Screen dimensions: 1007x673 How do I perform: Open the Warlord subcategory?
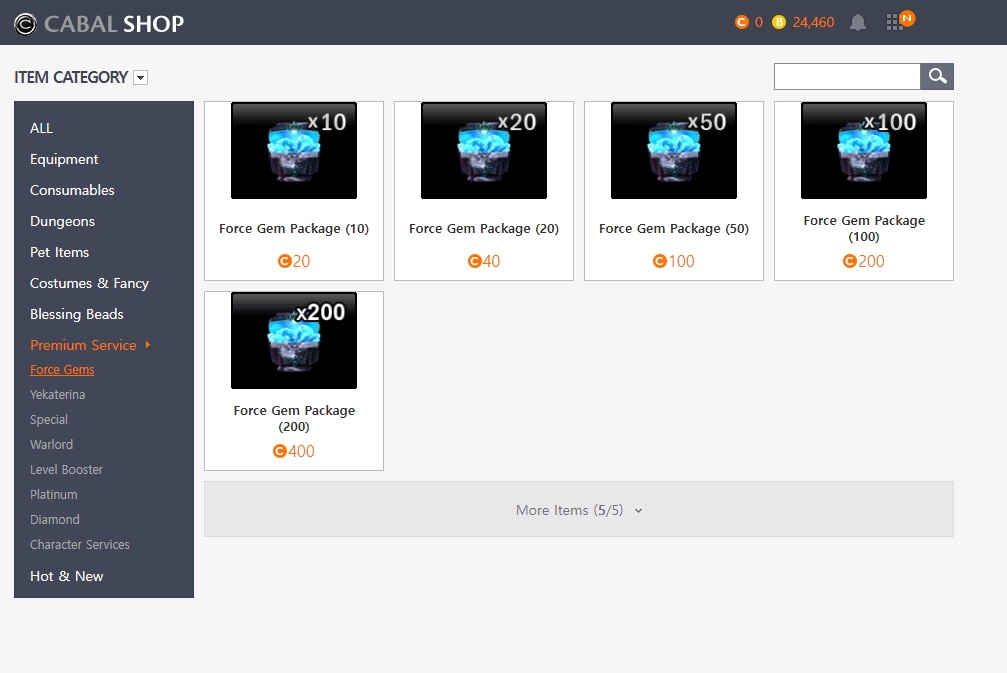[51, 444]
